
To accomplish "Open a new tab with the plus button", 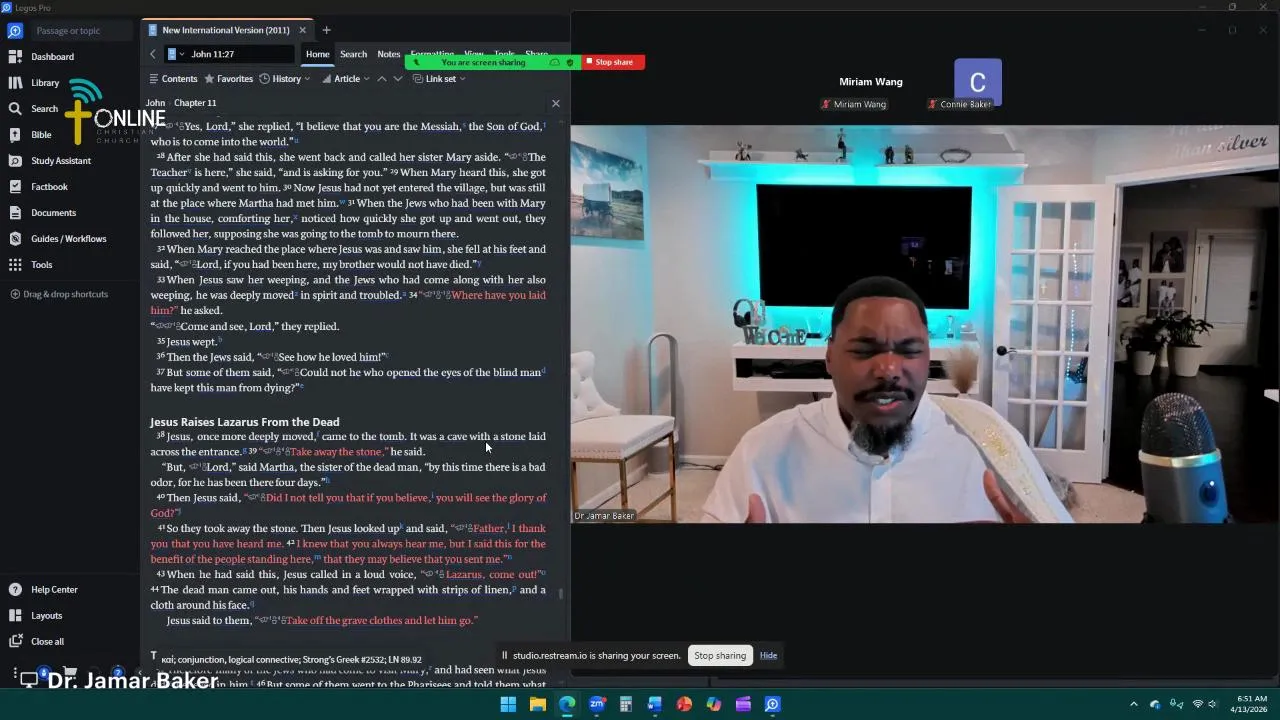I will coord(326,30).
